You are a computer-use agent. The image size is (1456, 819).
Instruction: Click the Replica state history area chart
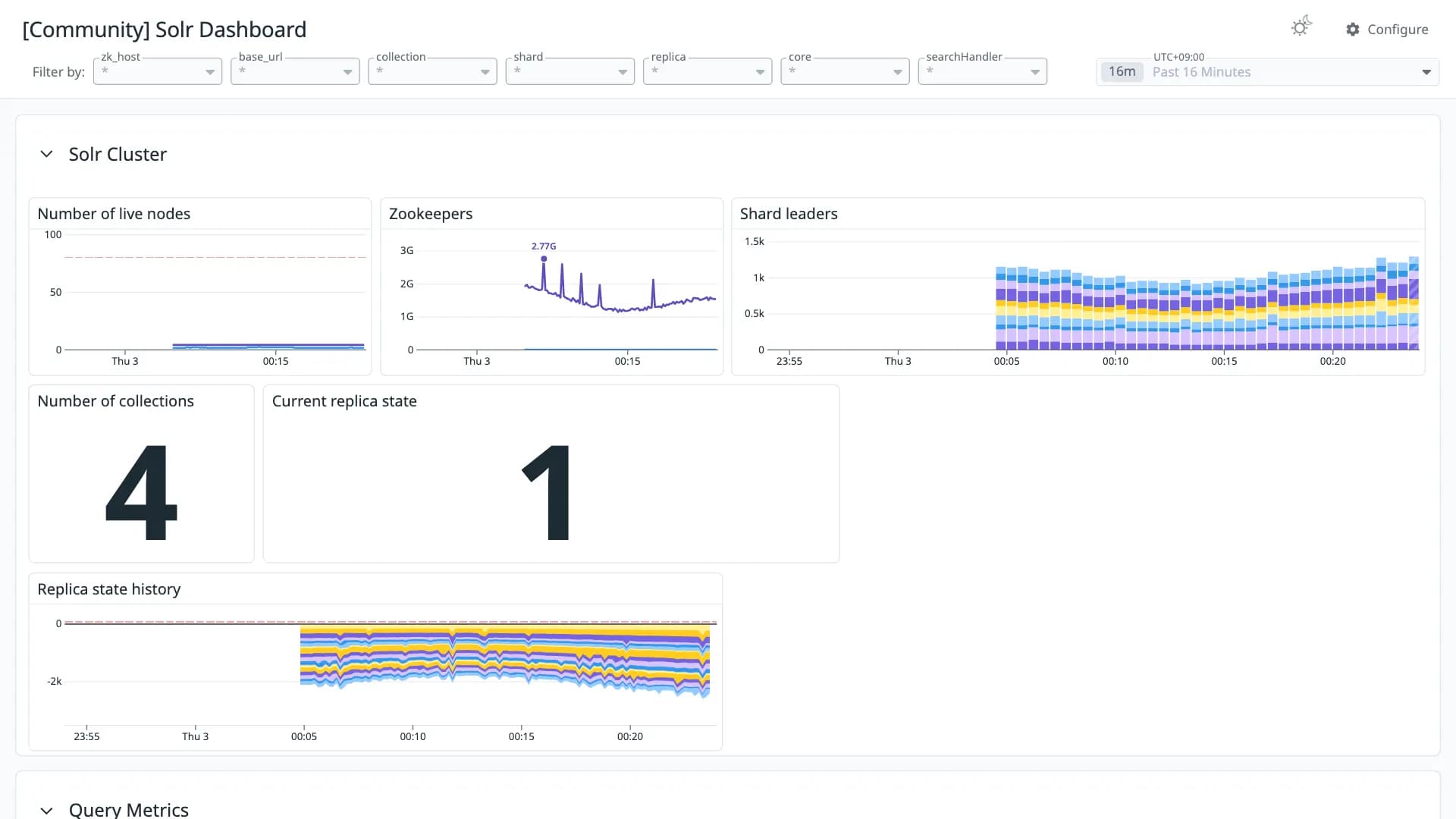(x=505, y=660)
